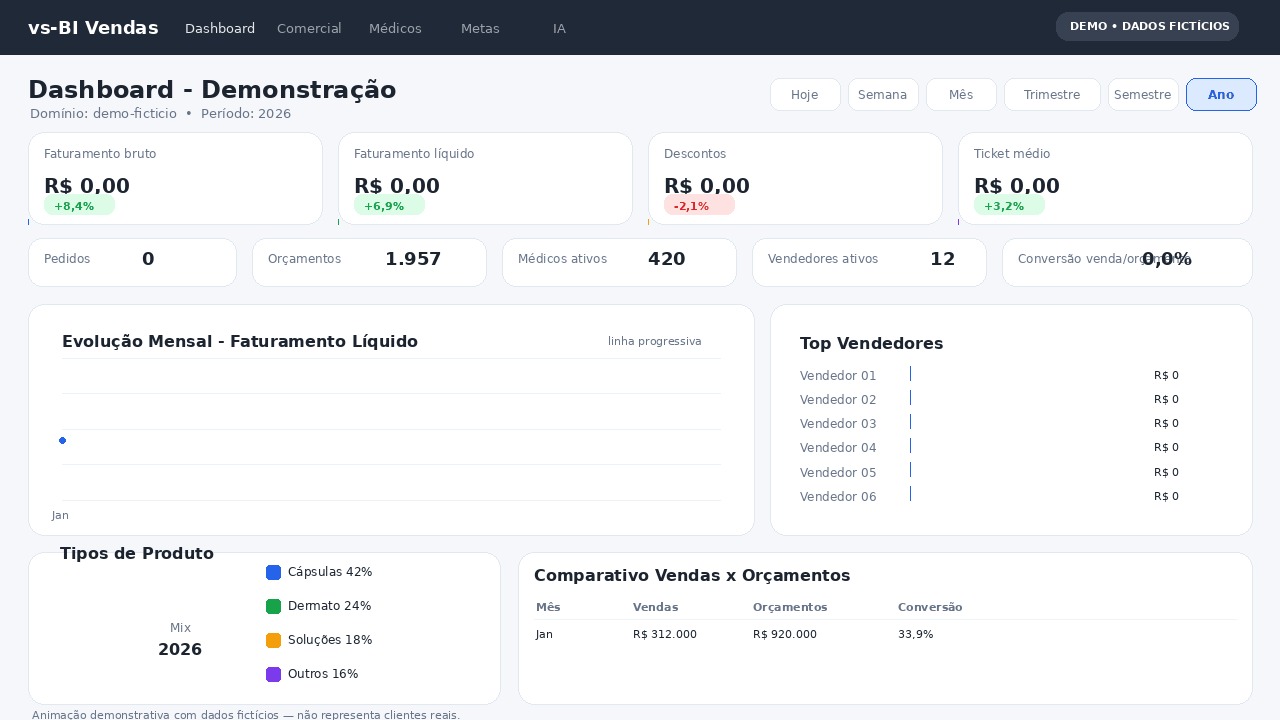This screenshot has height=720, width=1280.
Task: Click the +8,4% growth badge
Action: (79, 206)
